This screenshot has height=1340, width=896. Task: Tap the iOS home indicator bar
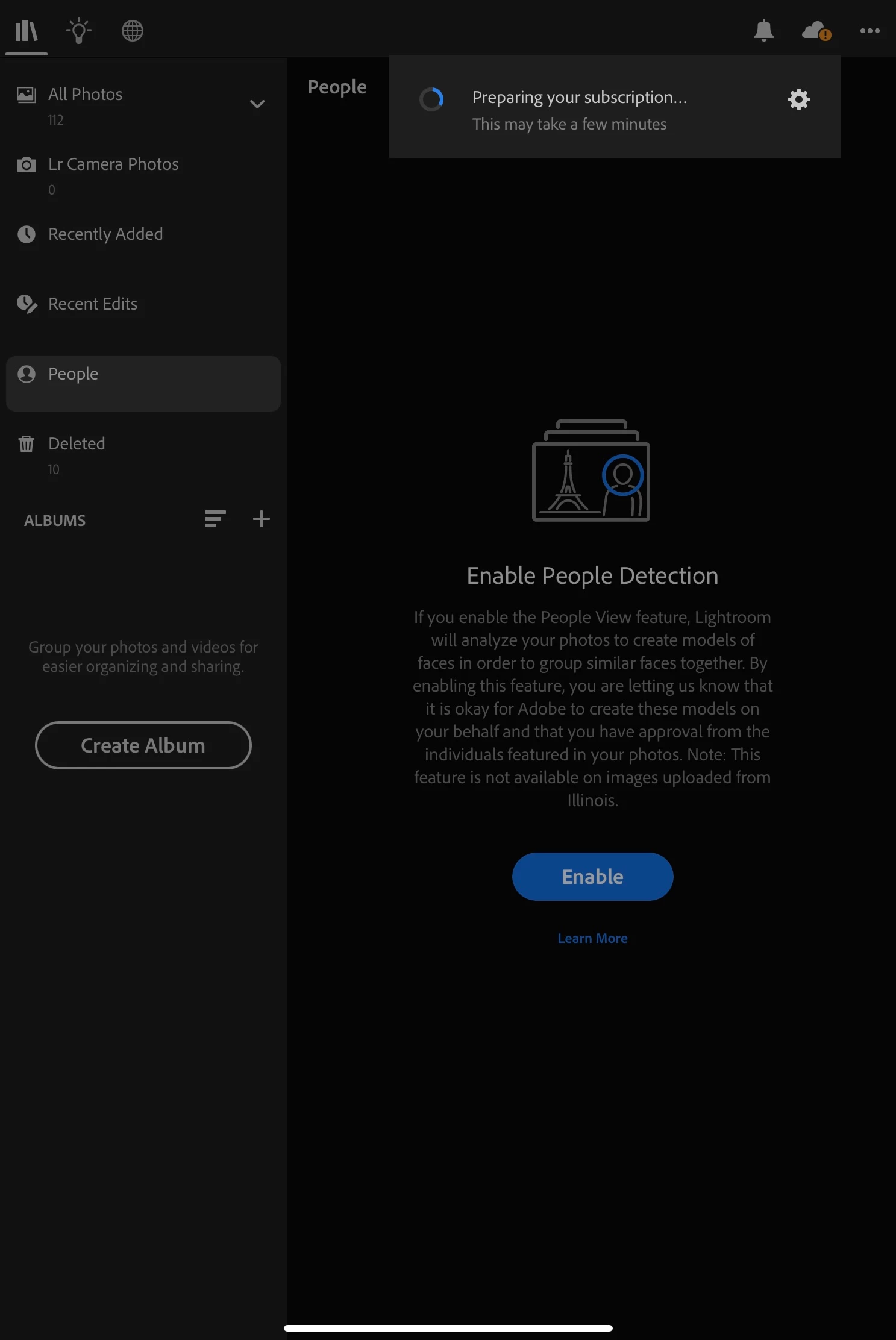[448, 1328]
